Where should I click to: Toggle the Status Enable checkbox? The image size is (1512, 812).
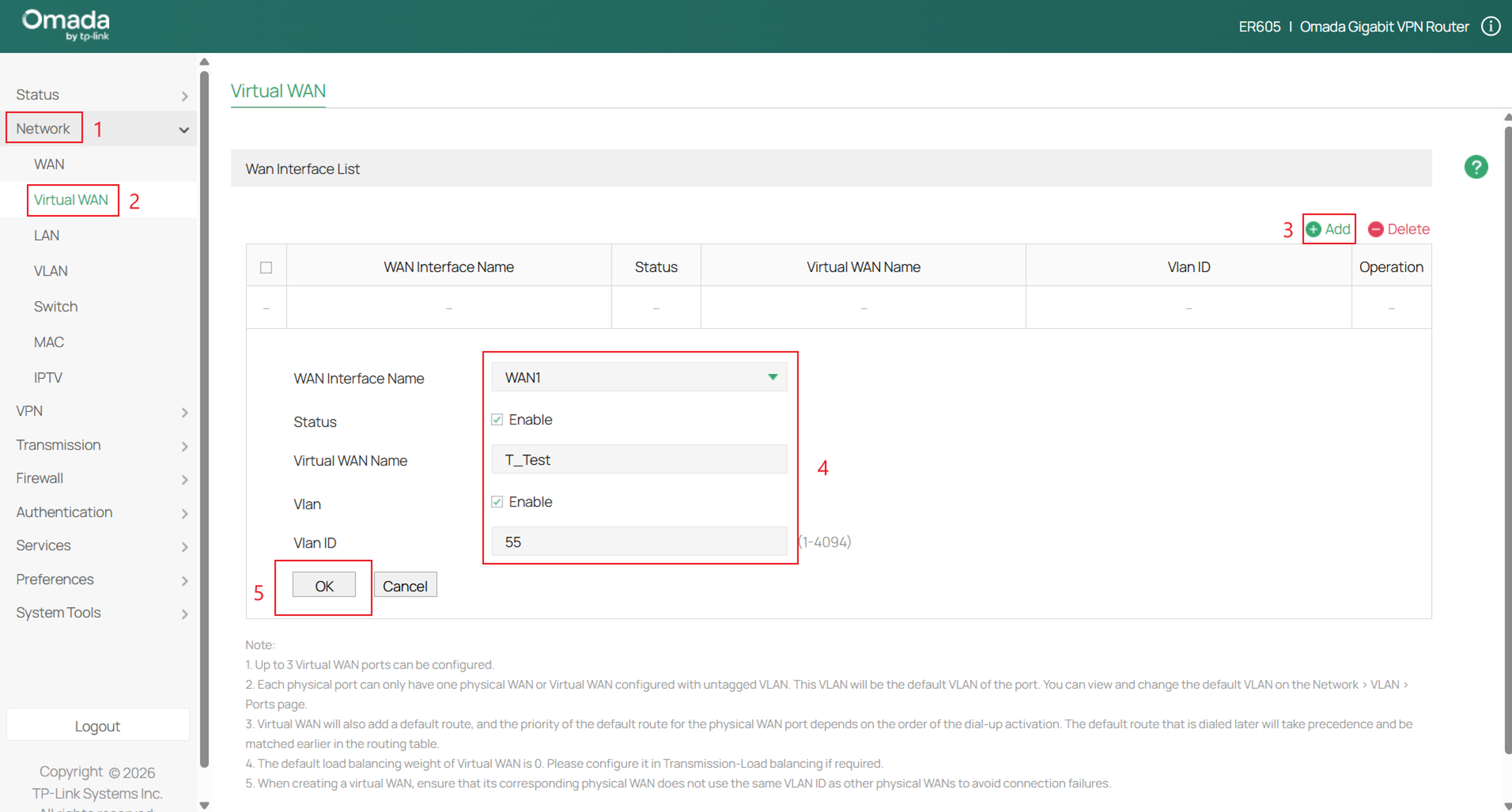point(497,419)
